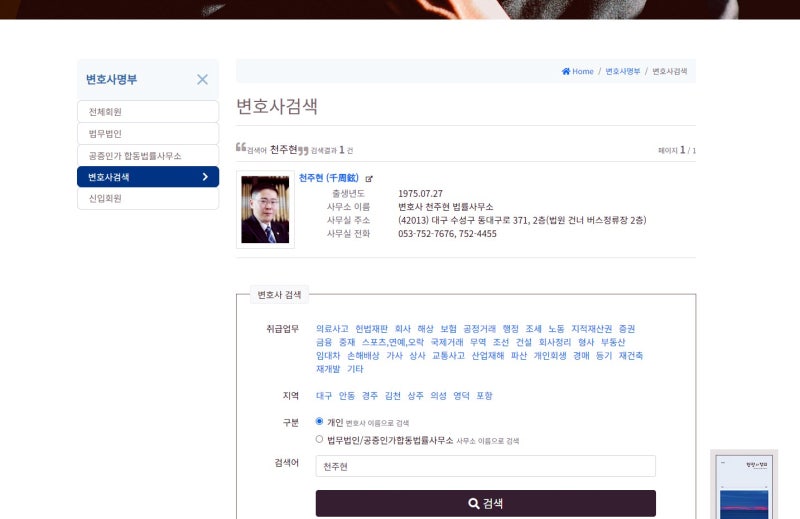Open the book cover thumbnail at bottom right
Screen dimensions: 800x519
pos(744,485)
